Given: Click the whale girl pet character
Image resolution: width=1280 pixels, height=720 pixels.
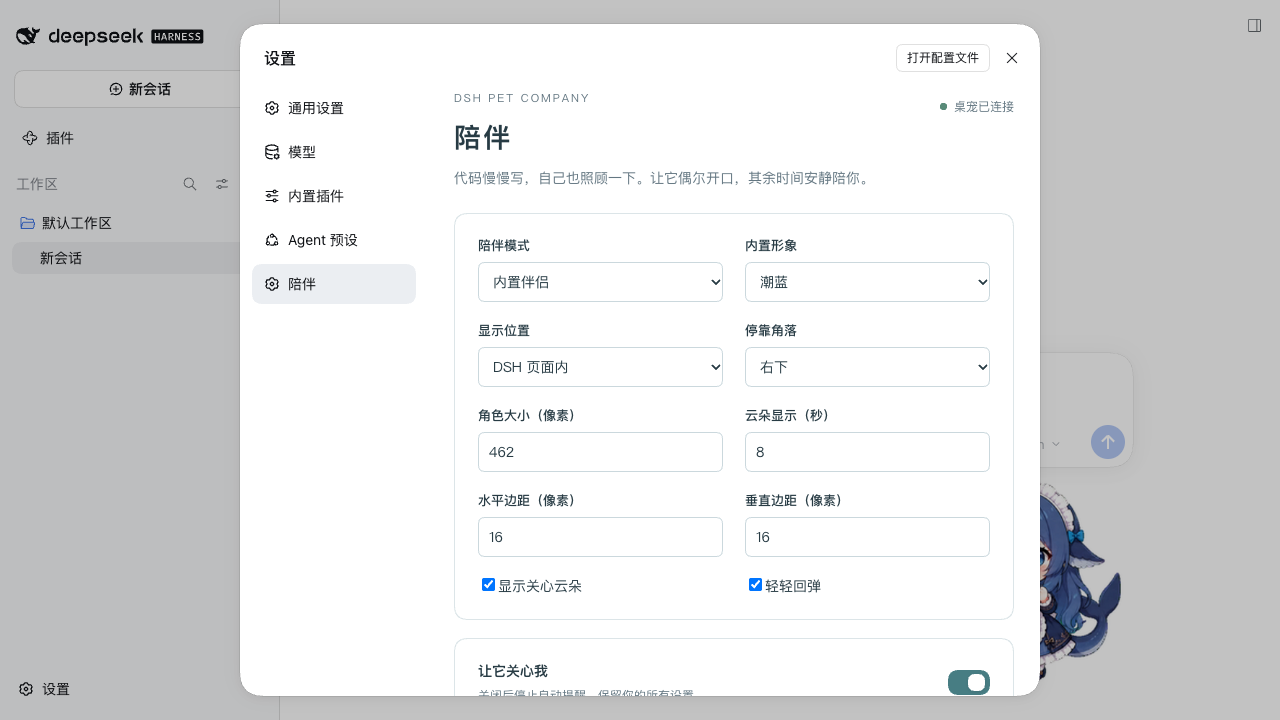Looking at the screenshot, I should click(1080, 585).
